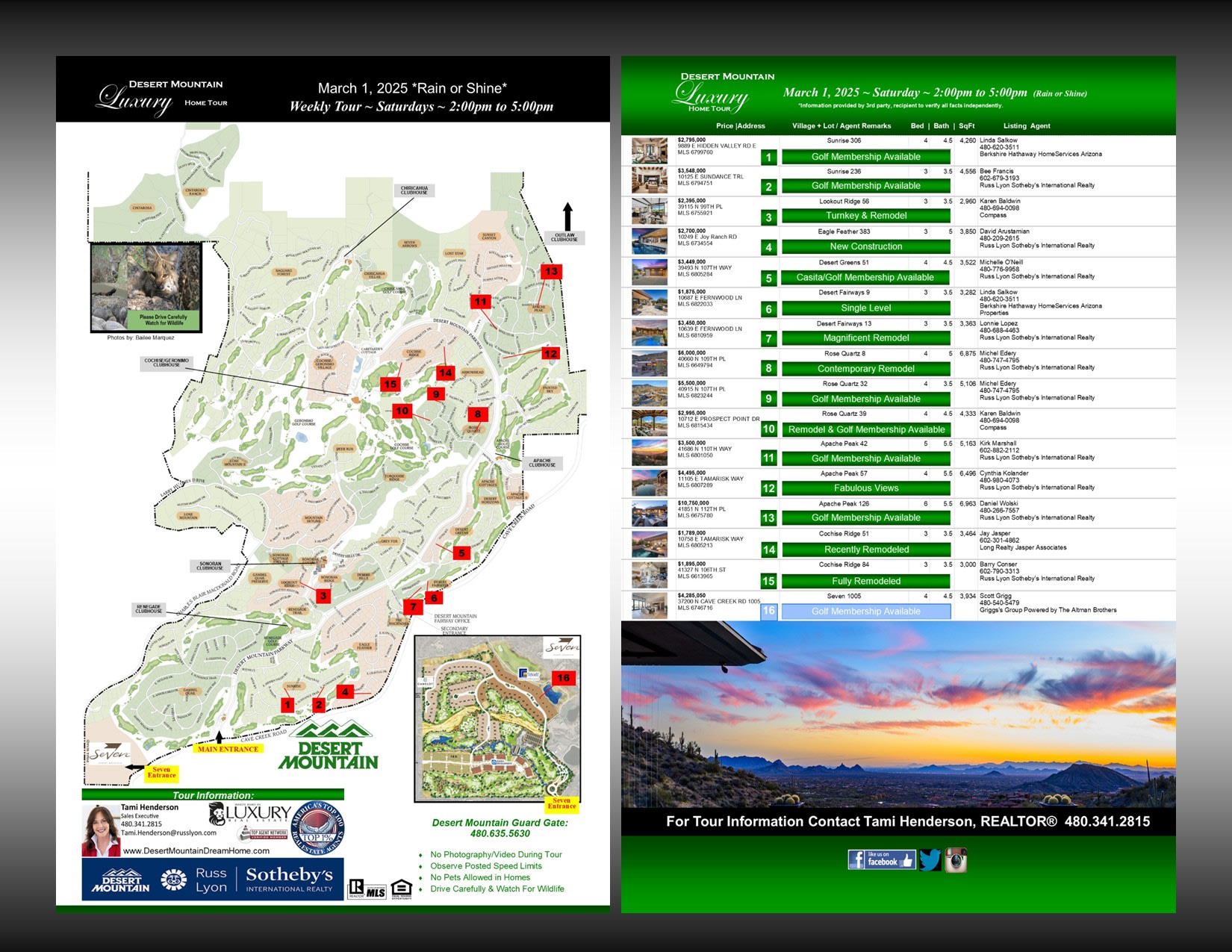The height and width of the screenshot is (952, 1232).
Task: Open the www.DesertMountainDreamHome.com link
Action: point(196,850)
